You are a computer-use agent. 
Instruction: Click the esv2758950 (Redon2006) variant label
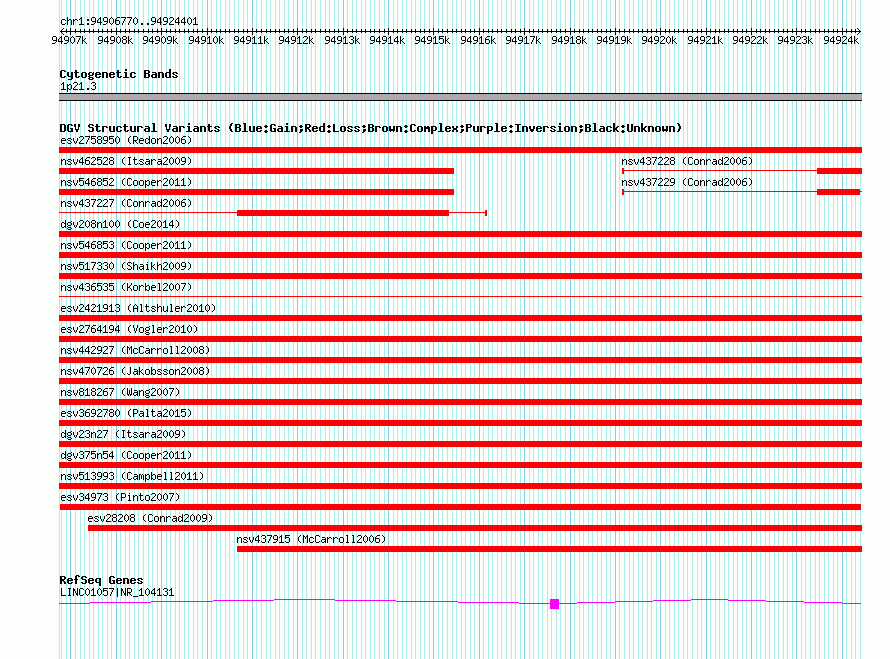pyautogui.click(x=126, y=140)
